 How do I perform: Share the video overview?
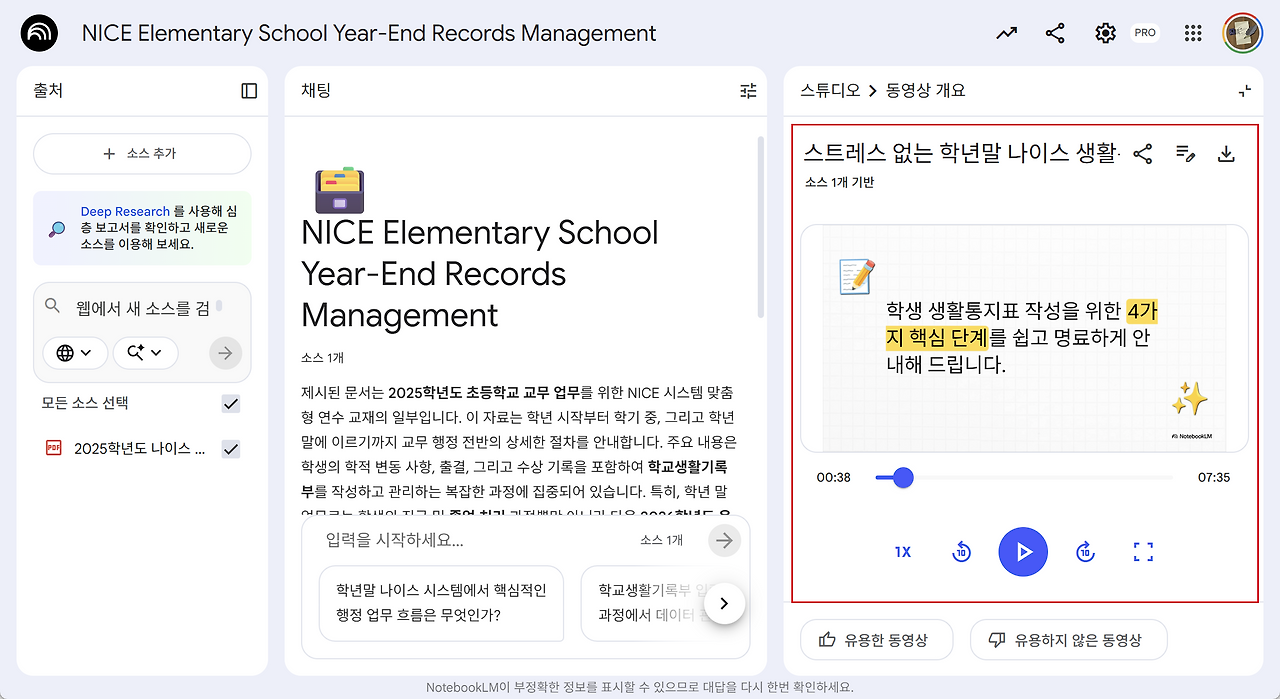1143,154
